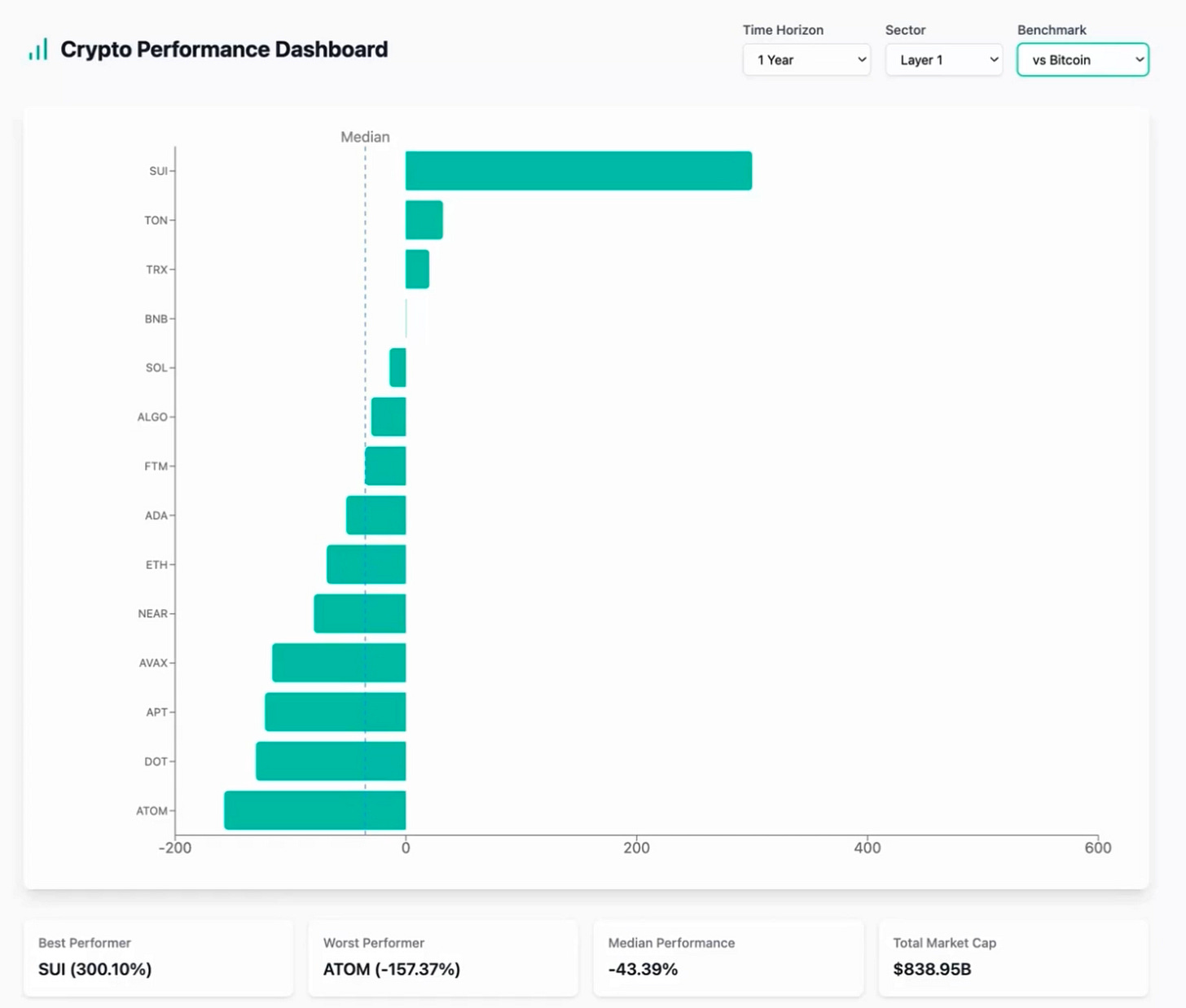Click the Benchmark field label
Image resolution: width=1186 pixels, height=1008 pixels.
click(x=1052, y=30)
